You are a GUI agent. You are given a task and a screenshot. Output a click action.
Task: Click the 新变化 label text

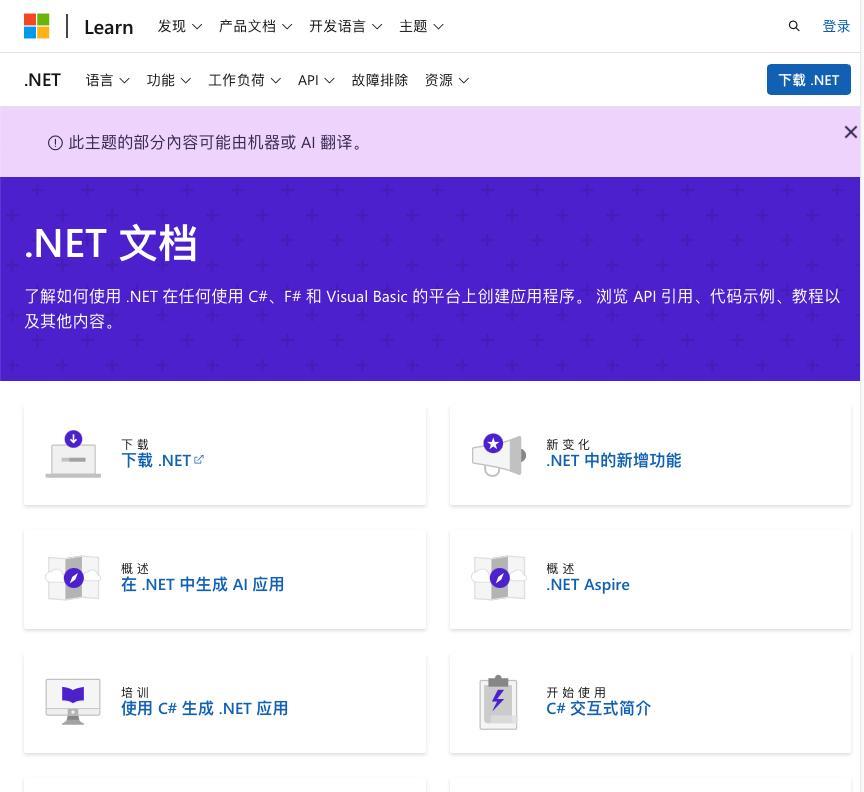point(568,444)
